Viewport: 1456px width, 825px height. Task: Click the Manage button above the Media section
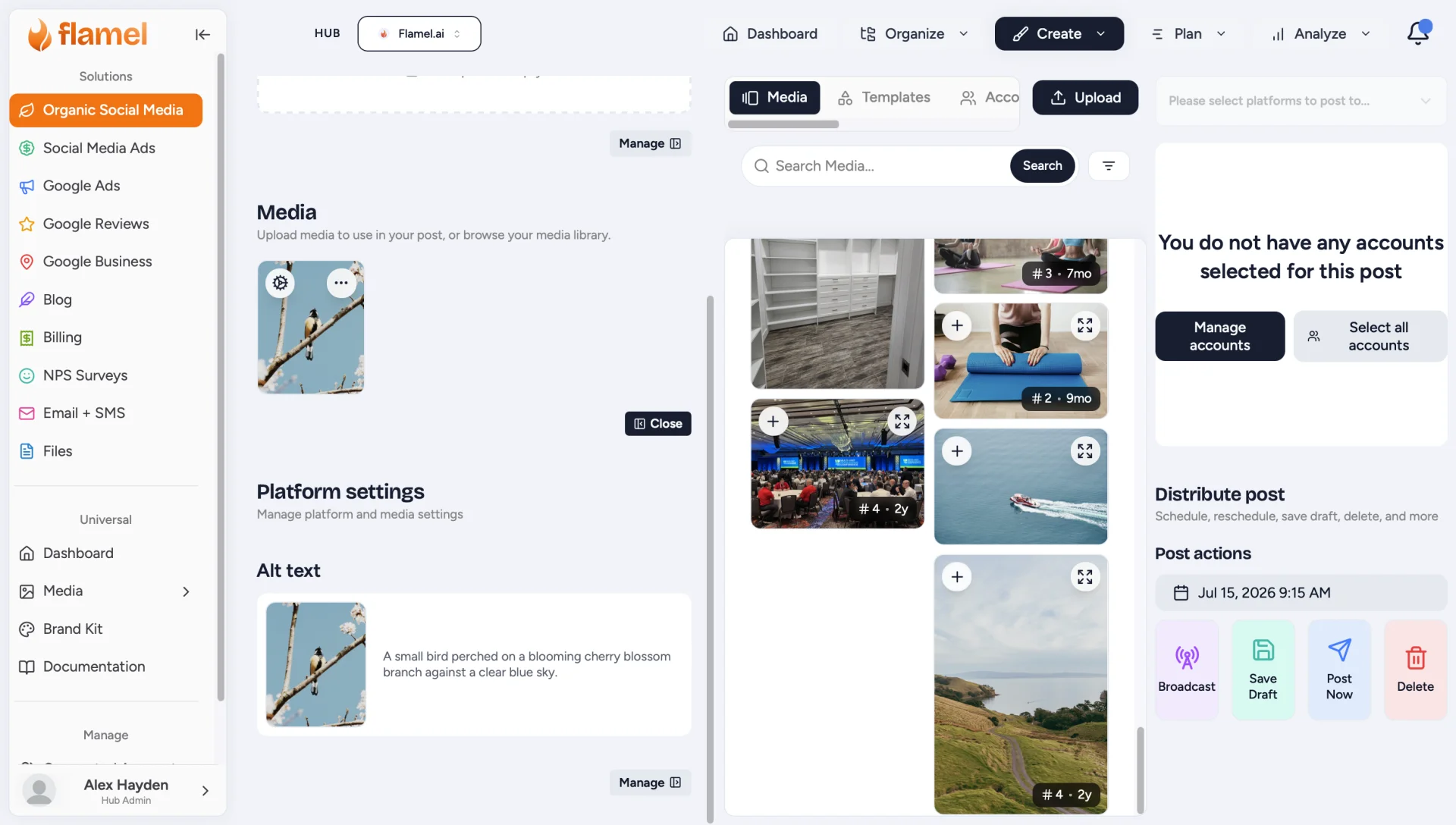650,143
